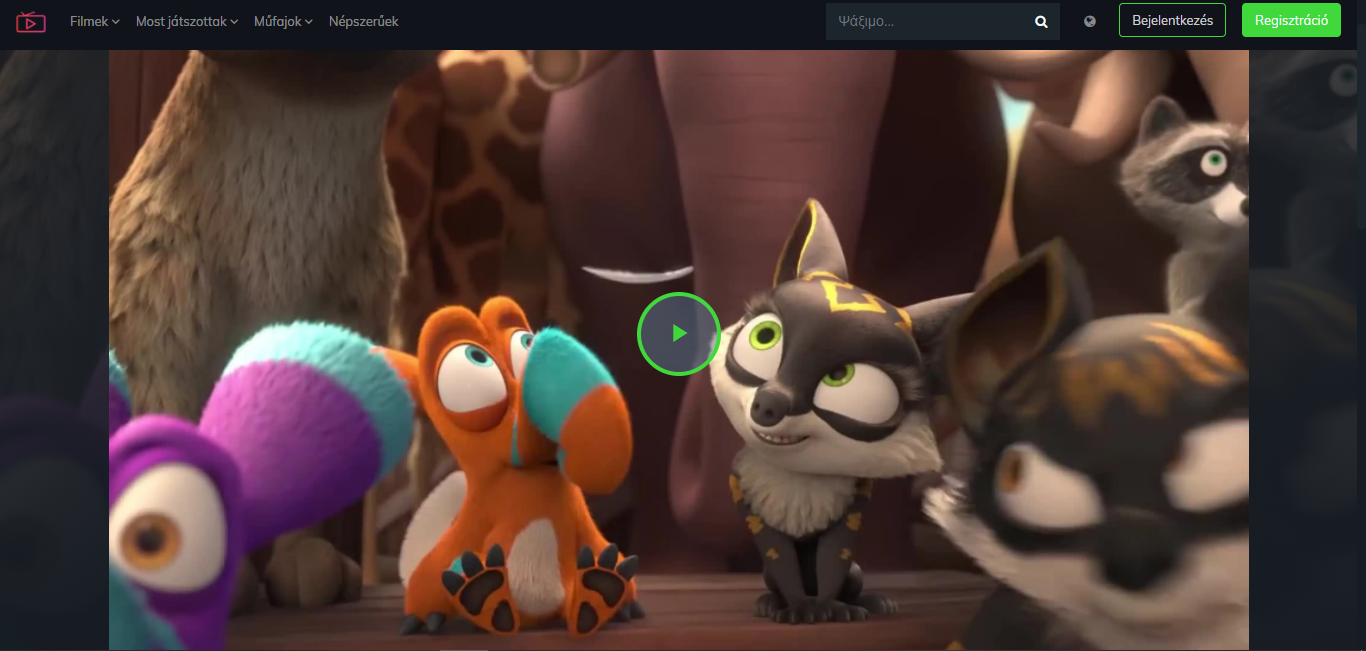Click the green Regisztráció button
Viewport: 1366px width, 651px height.
click(x=1291, y=20)
